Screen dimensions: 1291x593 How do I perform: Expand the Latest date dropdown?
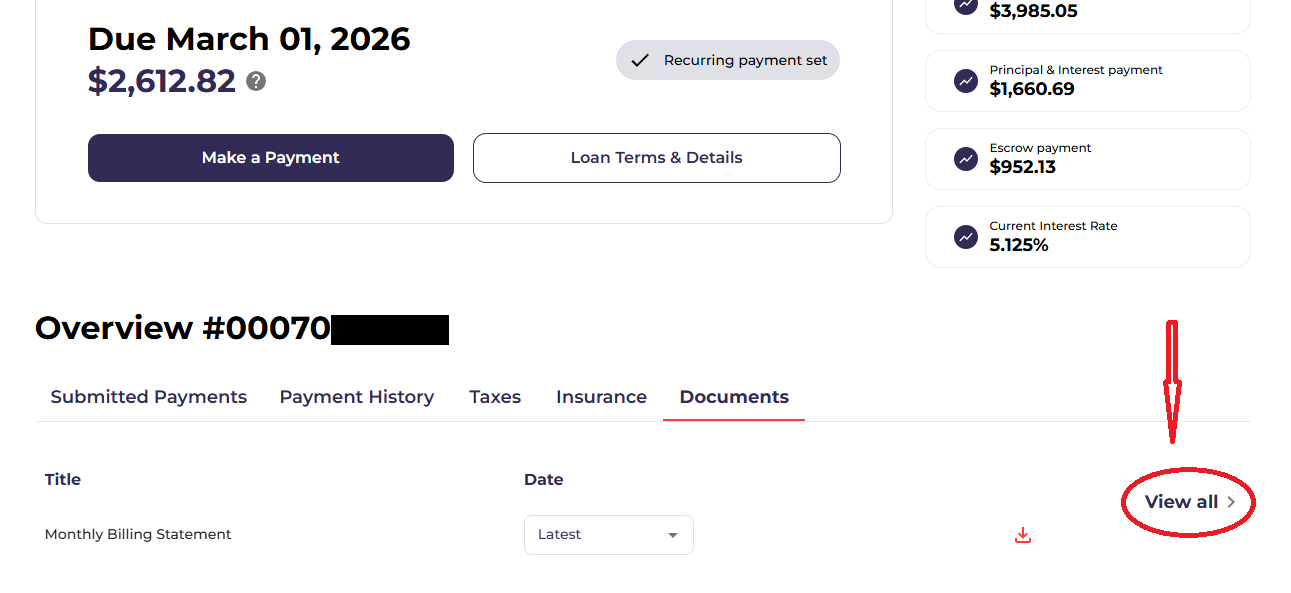tap(608, 535)
